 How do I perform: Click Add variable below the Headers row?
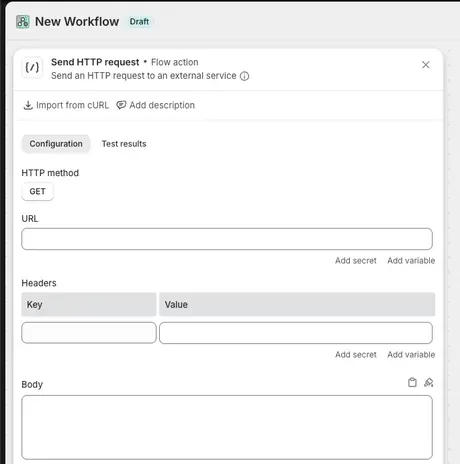411,355
